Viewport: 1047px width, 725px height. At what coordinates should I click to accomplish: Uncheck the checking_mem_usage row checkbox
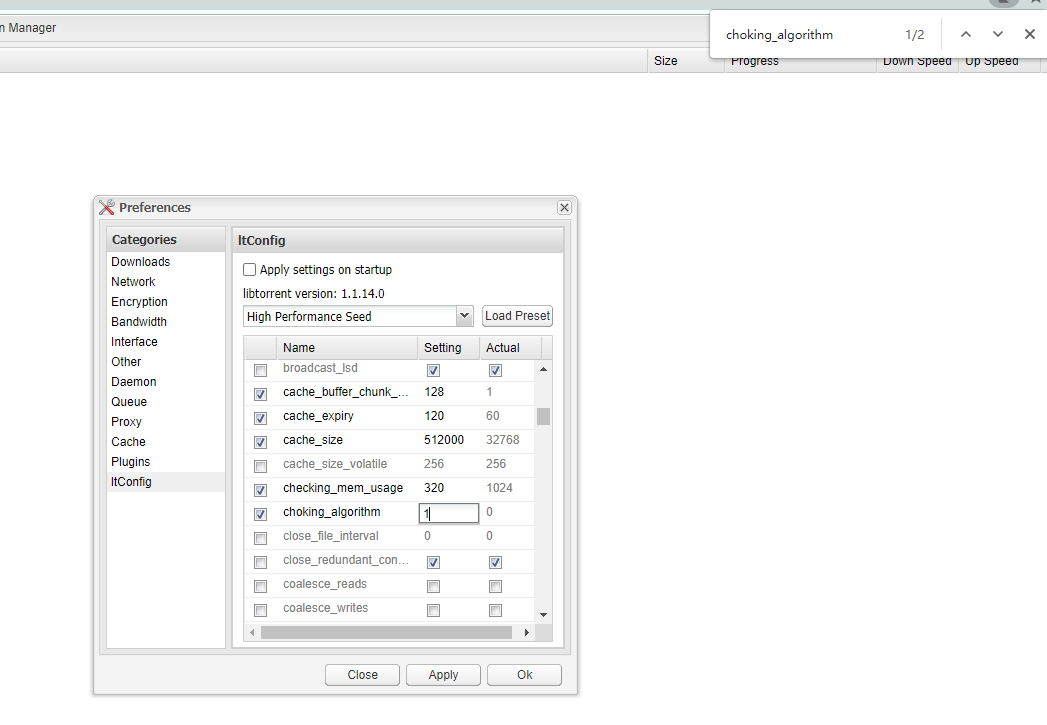(x=260, y=491)
